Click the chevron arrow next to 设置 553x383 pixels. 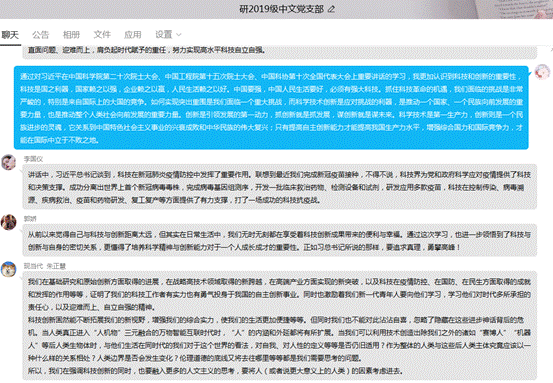[178, 35]
